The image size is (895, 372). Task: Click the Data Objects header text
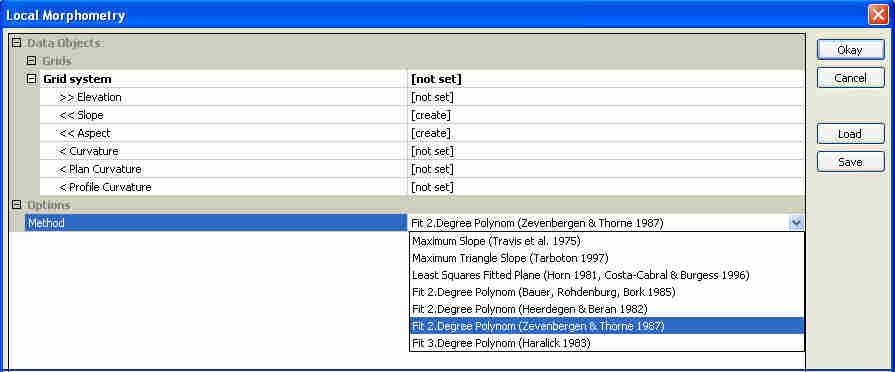click(64, 43)
